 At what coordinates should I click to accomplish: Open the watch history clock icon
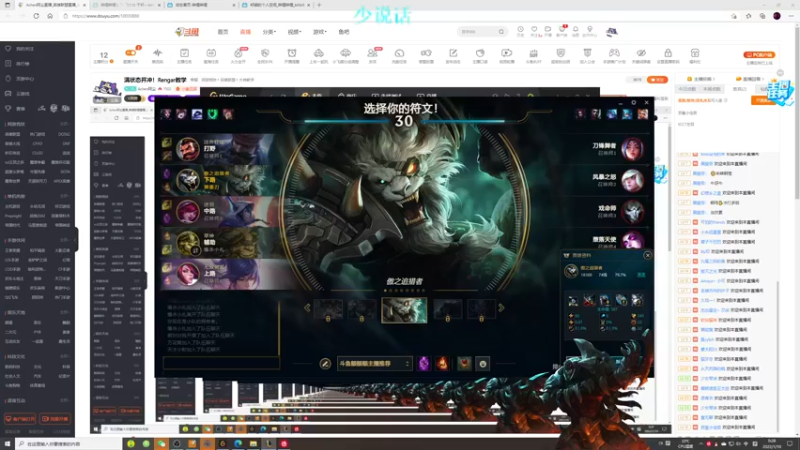pyautogui.click(x=520, y=30)
